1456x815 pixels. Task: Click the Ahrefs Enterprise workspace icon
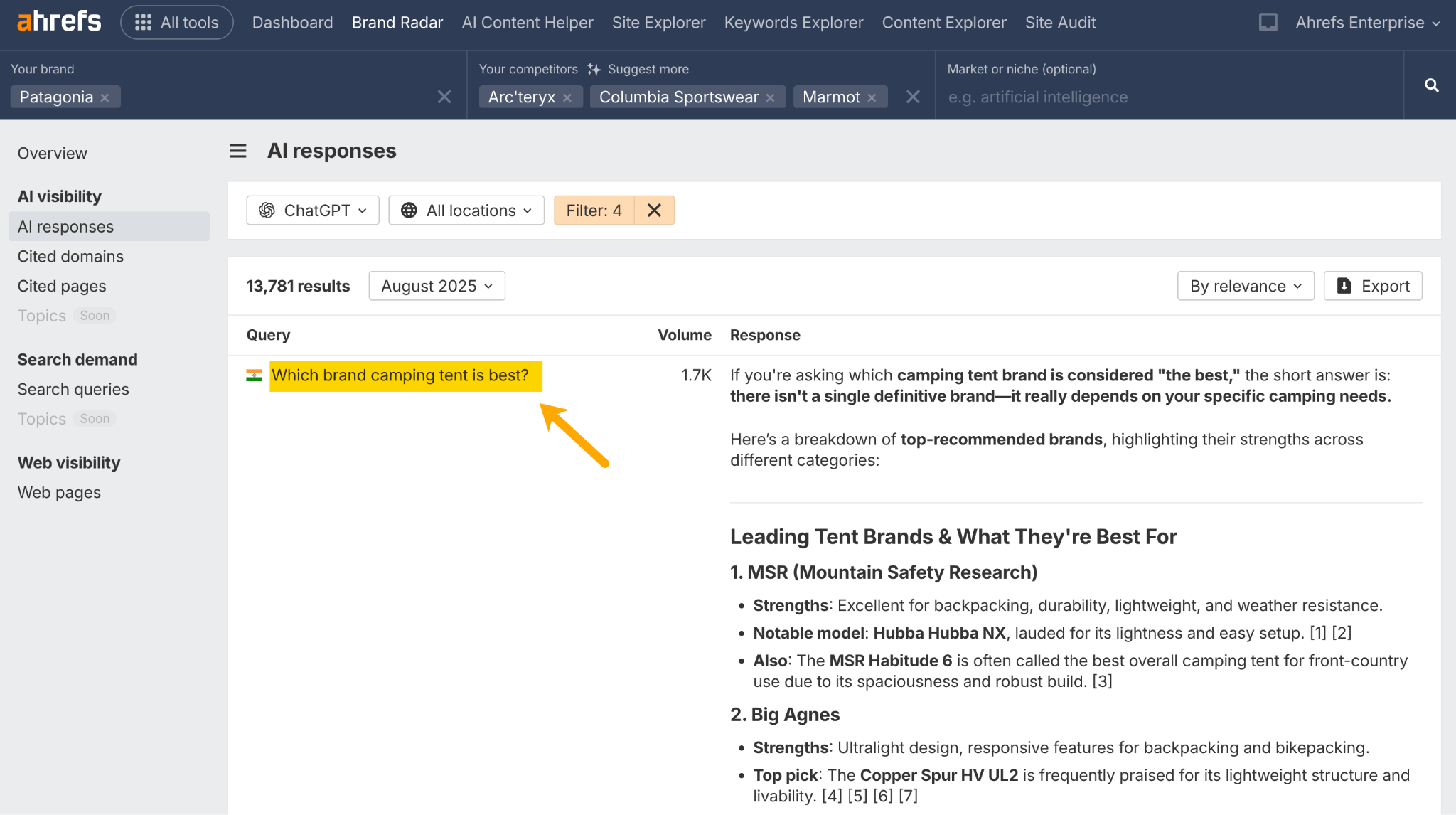pos(1268,22)
